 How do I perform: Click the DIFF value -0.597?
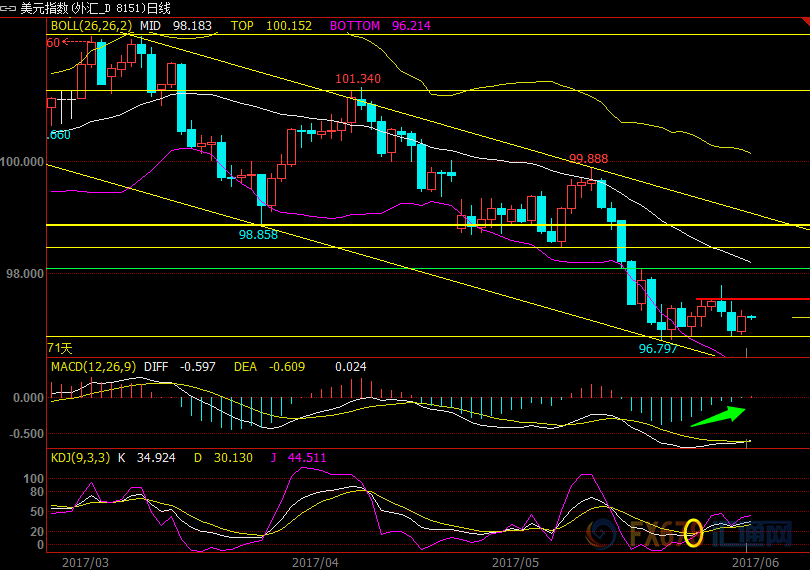[x=197, y=367]
